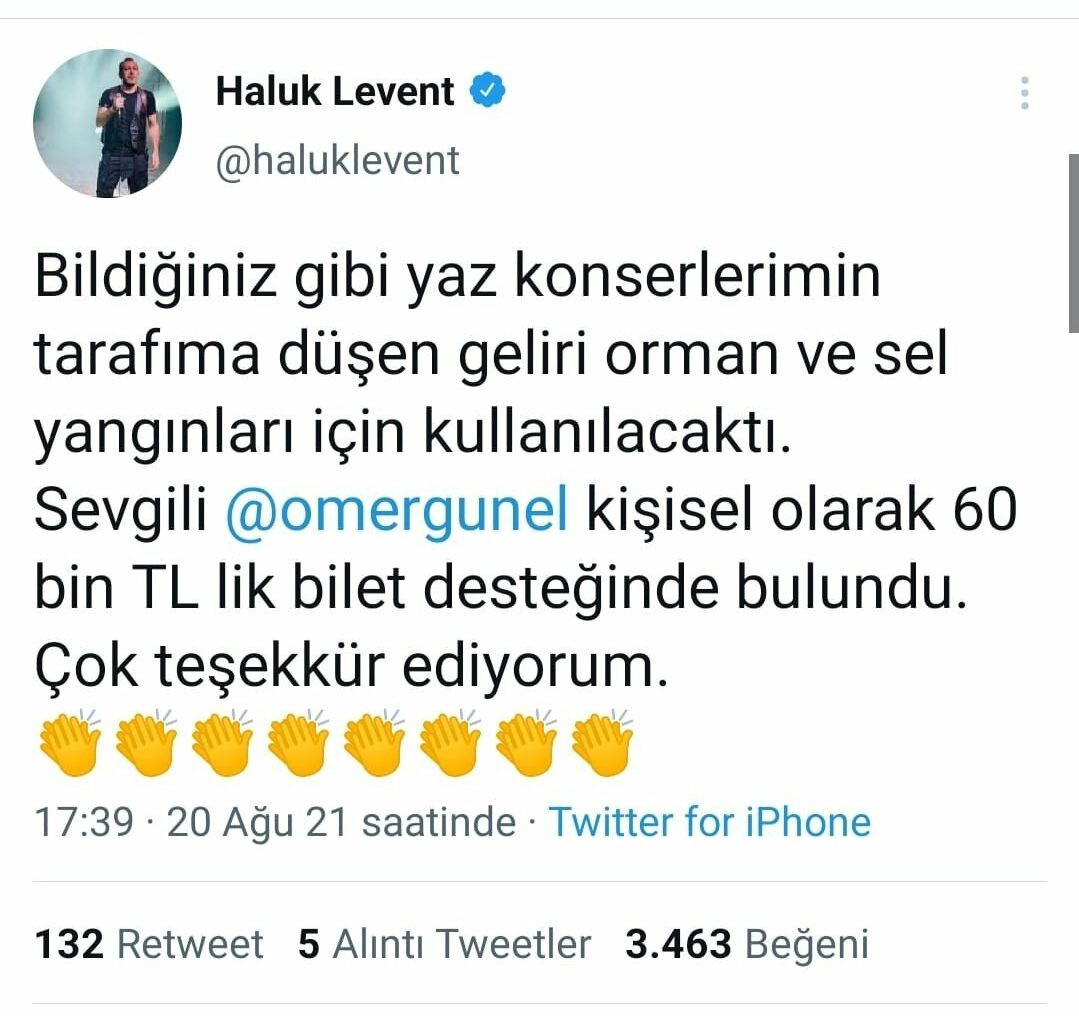Open Haluk Levent's profile picture
Viewport: 1079px width, 1016px height.
107,123
